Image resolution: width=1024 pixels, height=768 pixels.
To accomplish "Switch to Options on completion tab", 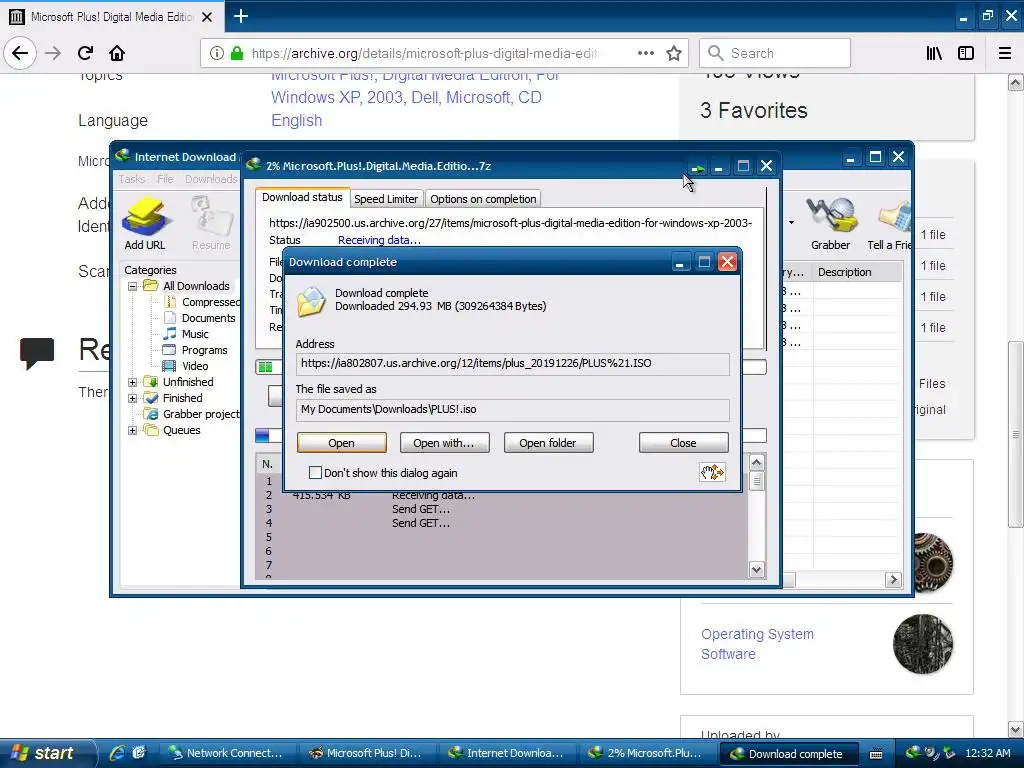I will click(x=483, y=199).
